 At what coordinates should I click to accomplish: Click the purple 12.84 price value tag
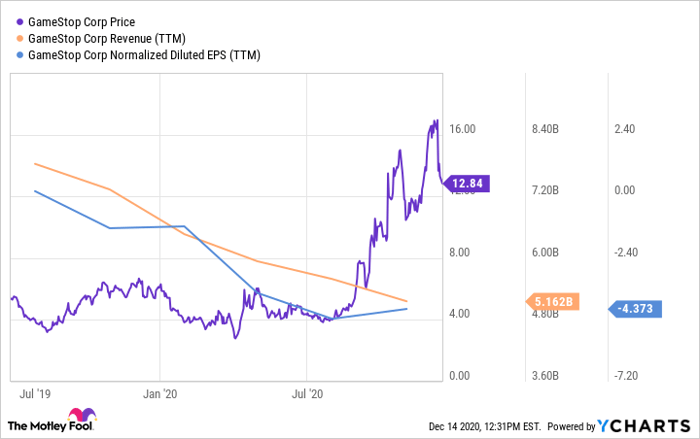click(468, 183)
